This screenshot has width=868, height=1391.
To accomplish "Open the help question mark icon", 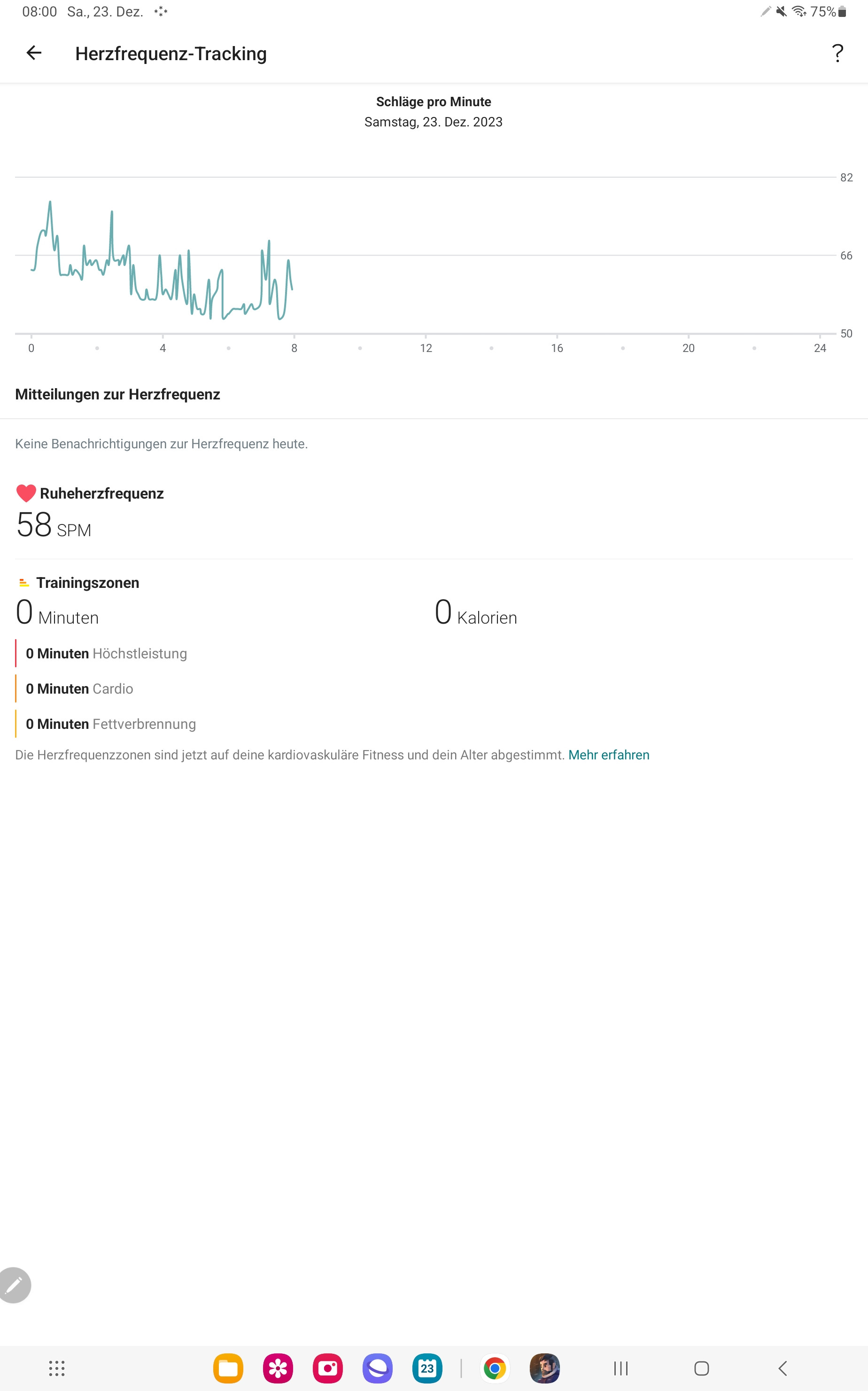I will tap(837, 54).
